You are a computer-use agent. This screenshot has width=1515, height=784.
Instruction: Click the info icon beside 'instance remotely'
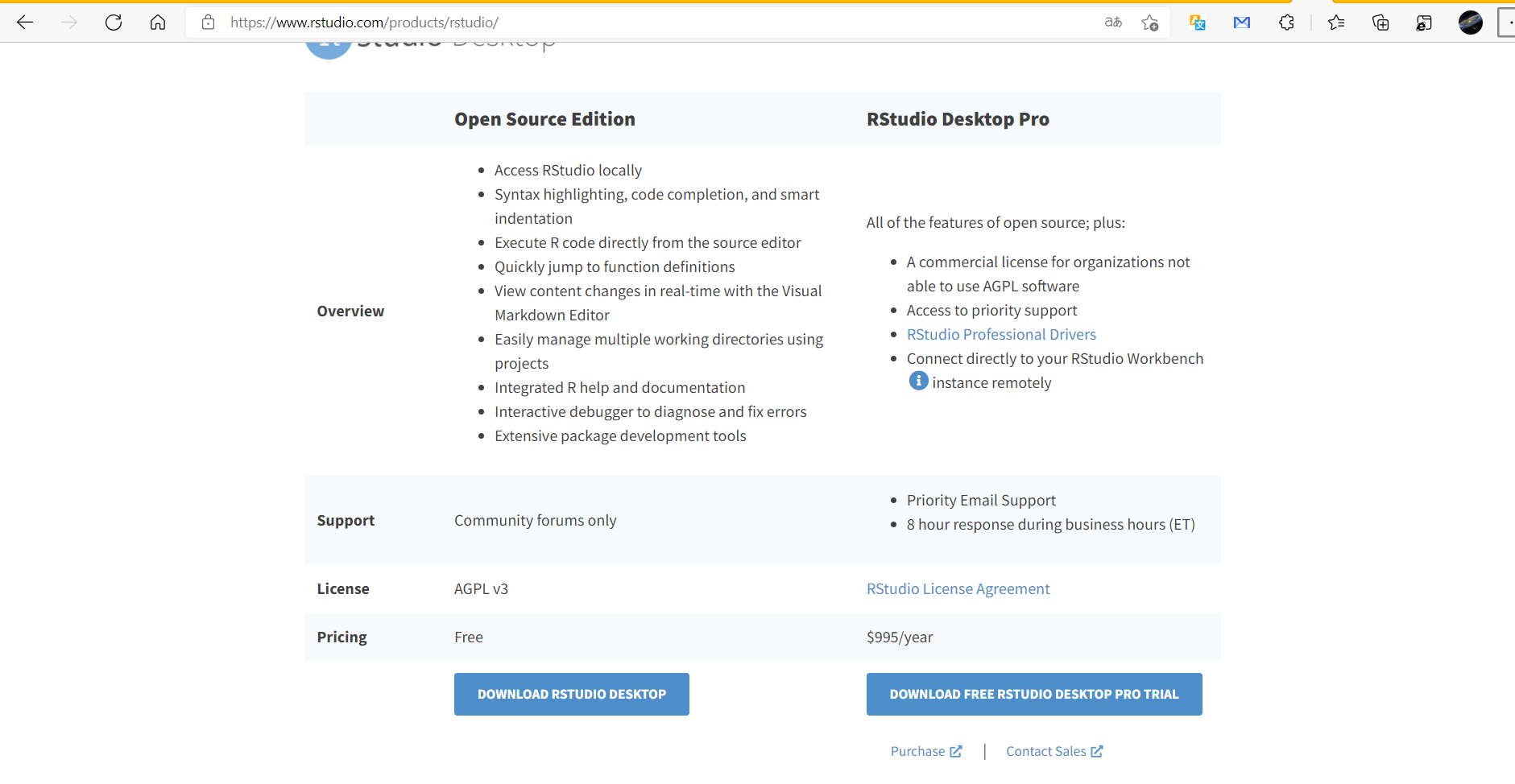(x=918, y=381)
